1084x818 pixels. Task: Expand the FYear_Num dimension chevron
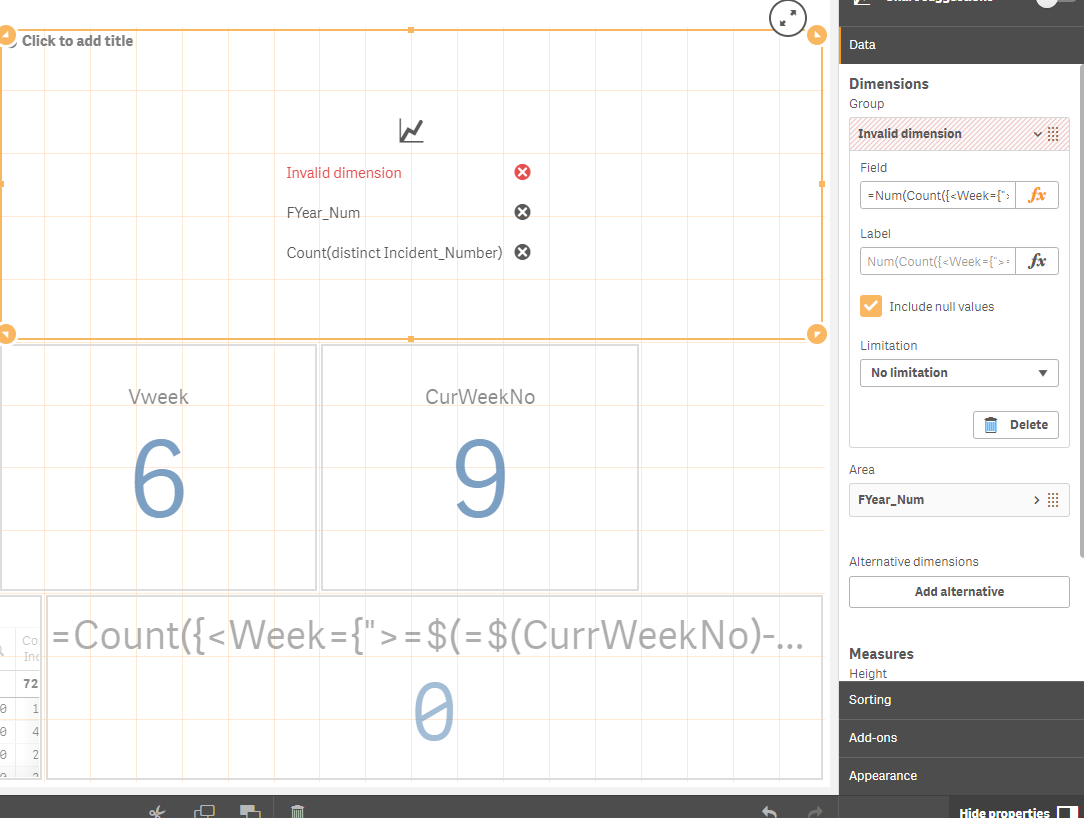point(1036,500)
